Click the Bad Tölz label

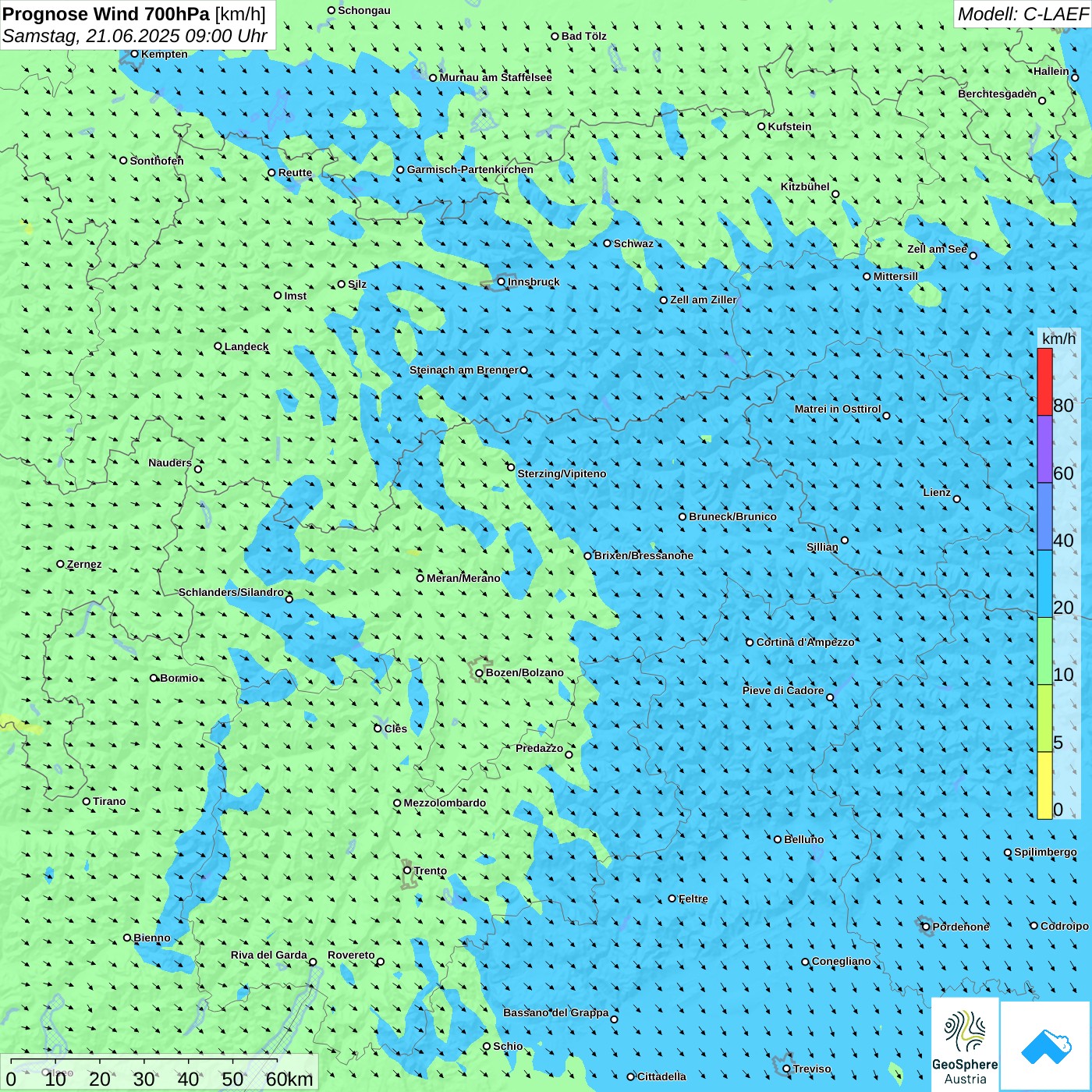click(584, 36)
